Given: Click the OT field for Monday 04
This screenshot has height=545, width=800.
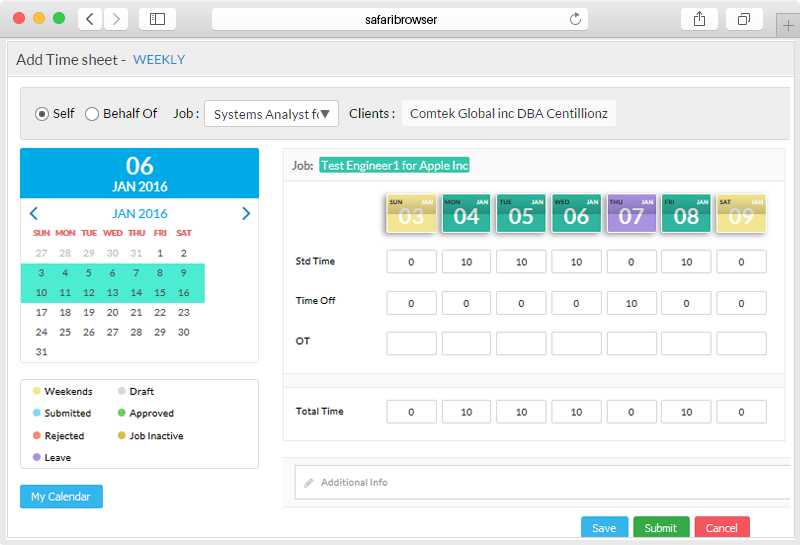Looking at the screenshot, I should pos(466,343).
